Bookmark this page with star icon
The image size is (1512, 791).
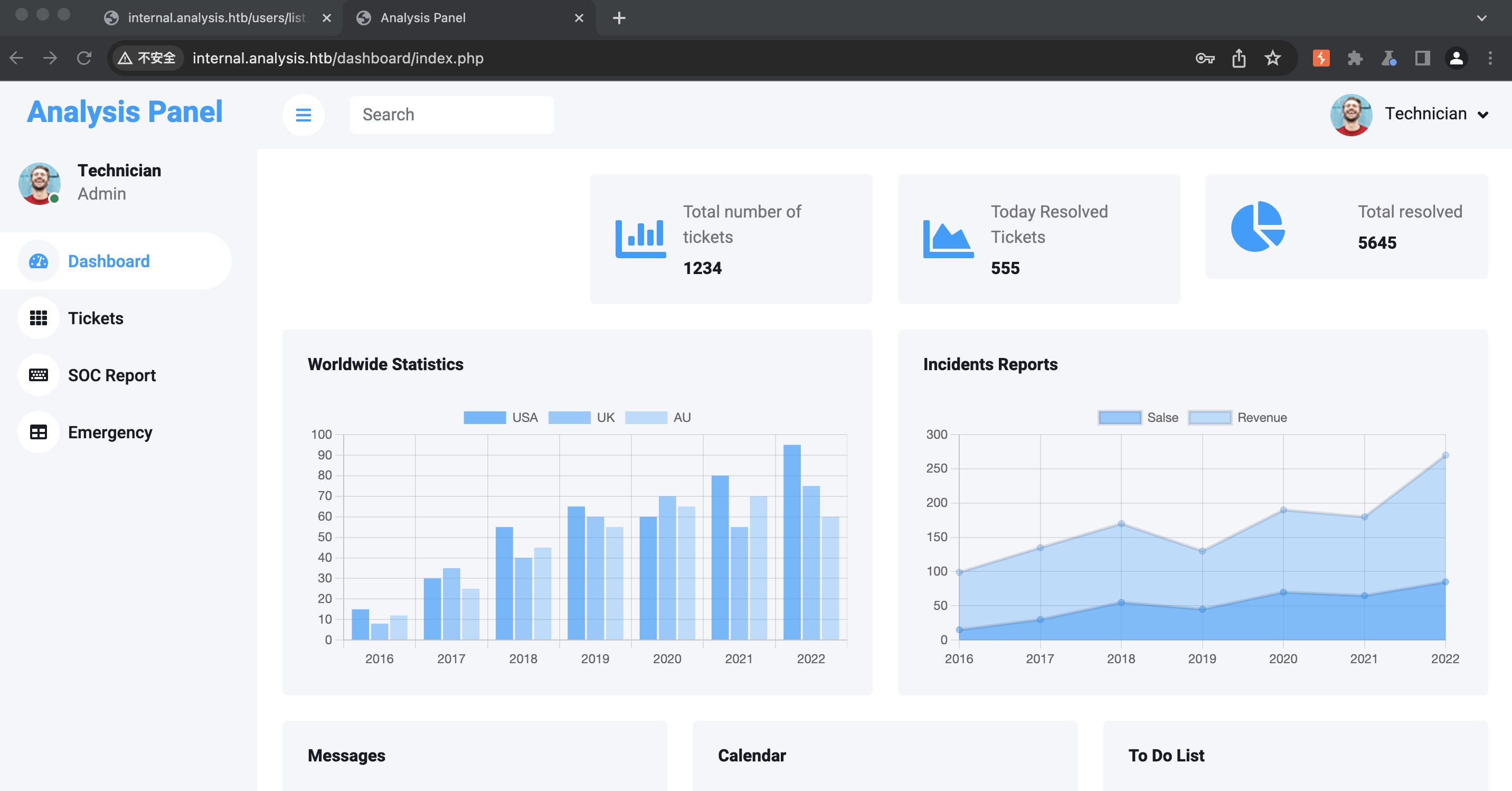(1272, 58)
